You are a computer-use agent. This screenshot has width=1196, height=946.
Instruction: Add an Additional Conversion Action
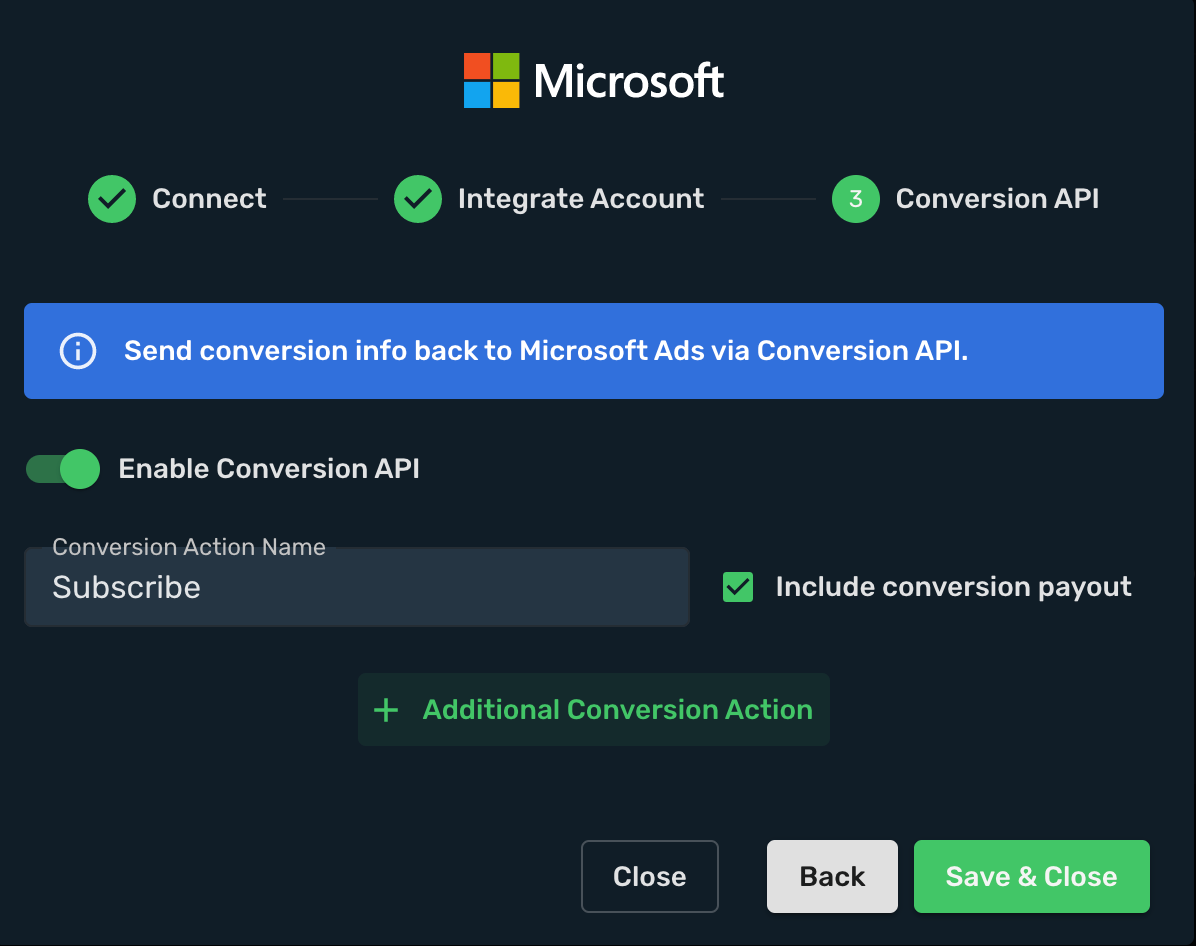coord(593,710)
